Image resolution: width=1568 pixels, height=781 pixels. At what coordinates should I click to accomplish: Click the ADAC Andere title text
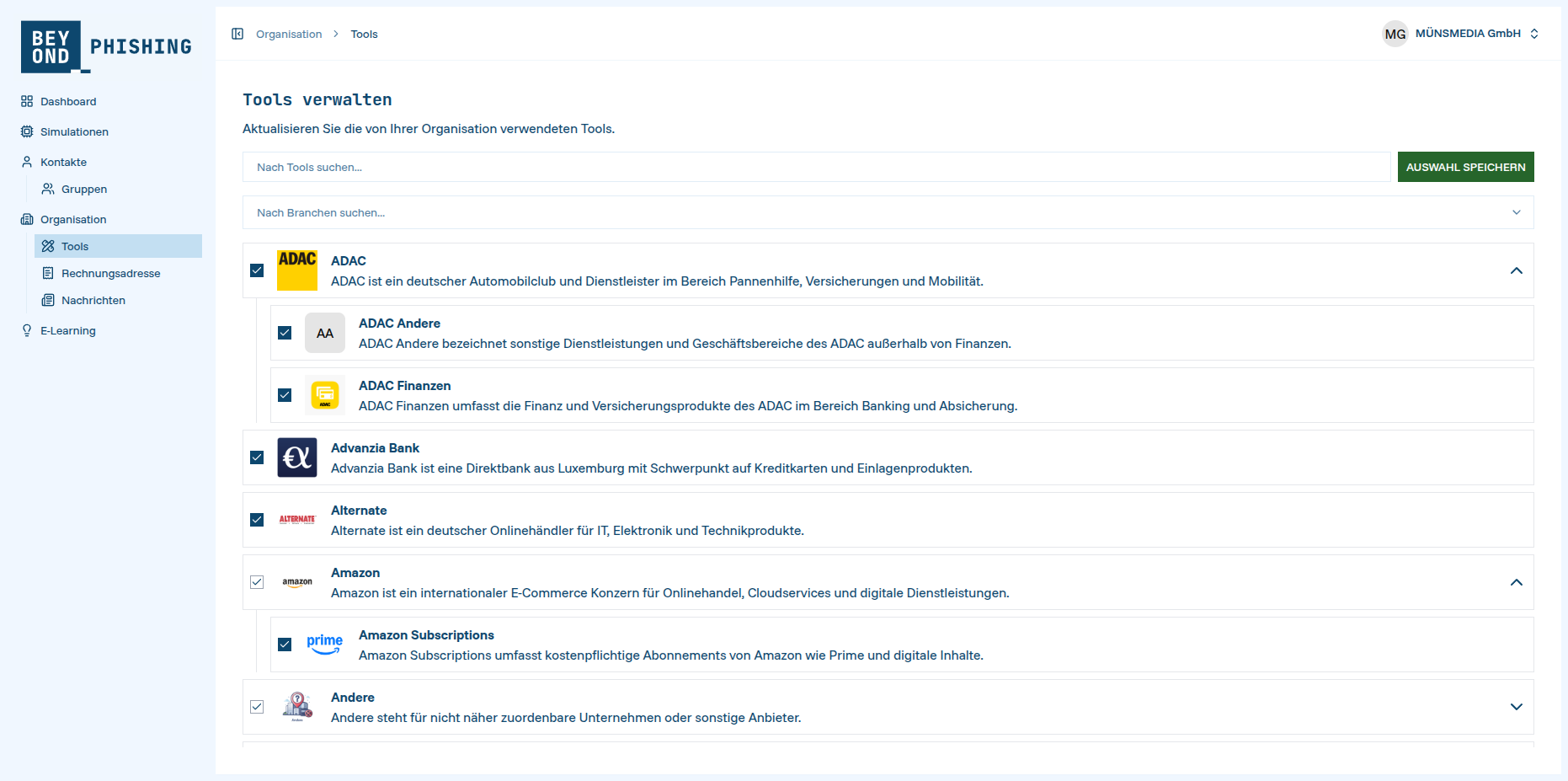coord(399,323)
